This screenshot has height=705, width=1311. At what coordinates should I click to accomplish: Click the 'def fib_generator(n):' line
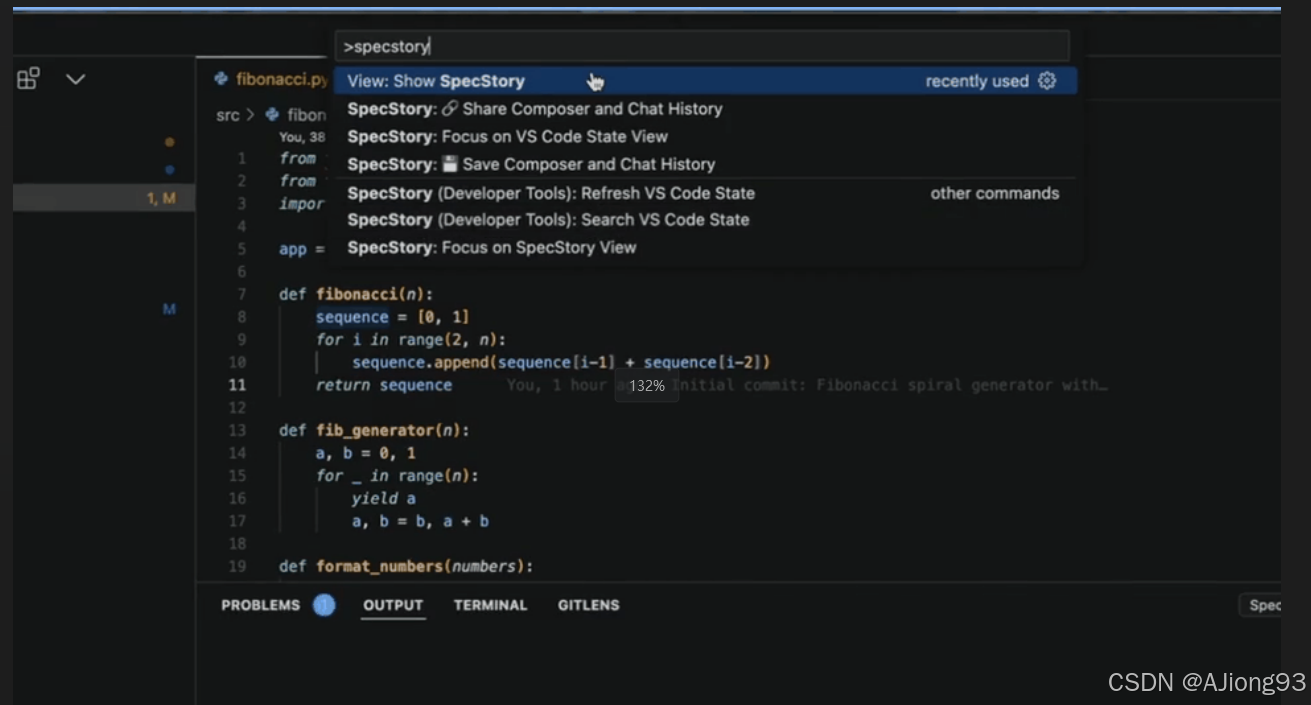[374, 430]
